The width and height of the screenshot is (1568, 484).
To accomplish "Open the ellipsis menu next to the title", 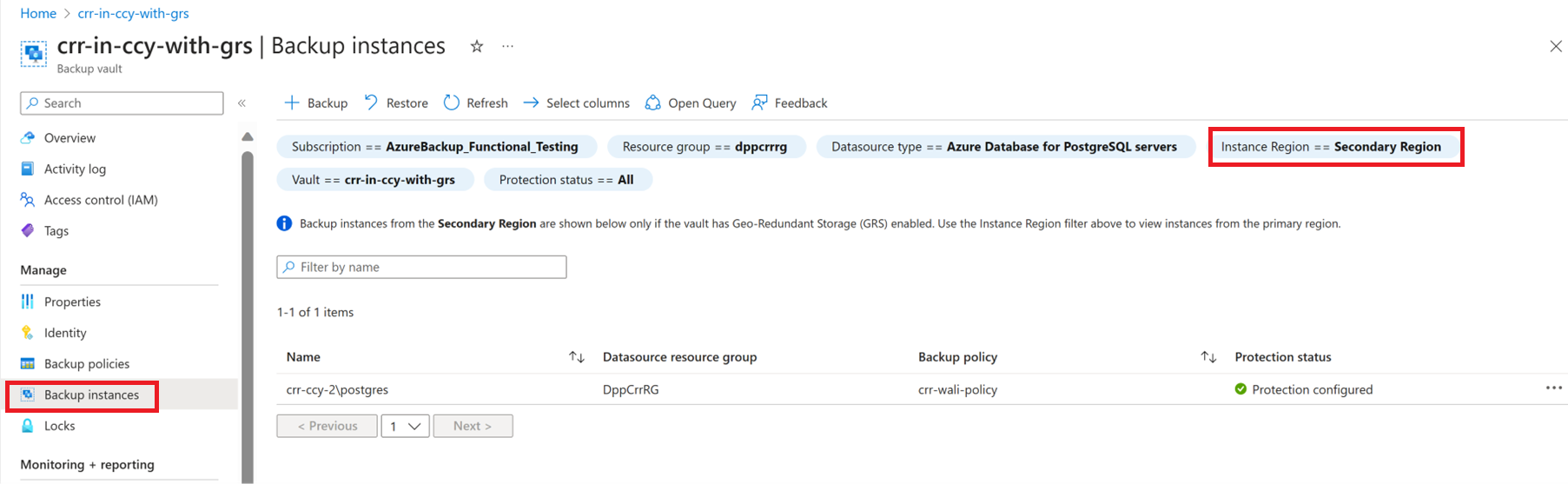I will pyautogui.click(x=507, y=46).
